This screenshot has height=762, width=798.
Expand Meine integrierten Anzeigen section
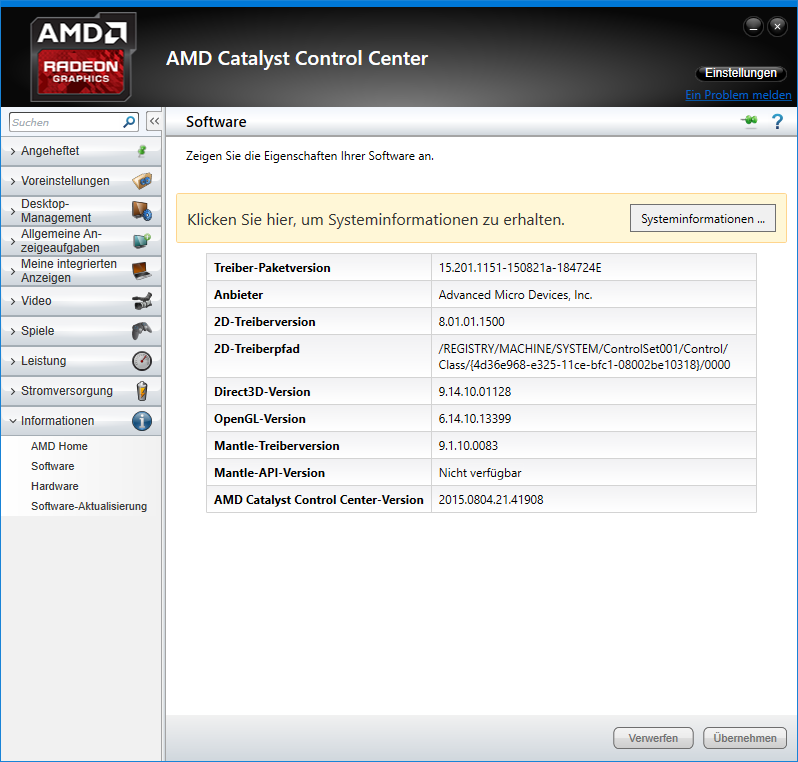[81, 271]
